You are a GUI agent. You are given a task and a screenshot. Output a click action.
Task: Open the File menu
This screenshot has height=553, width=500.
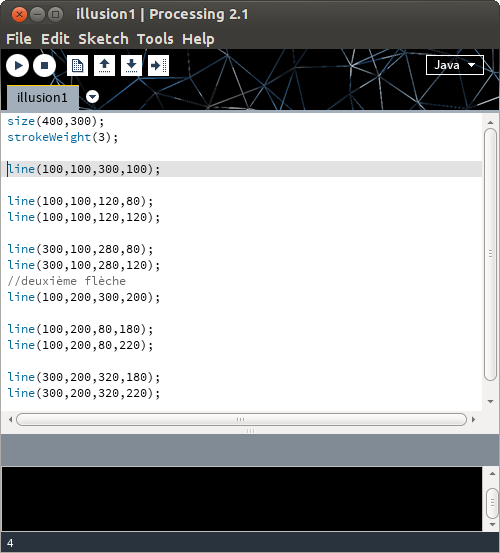click(19, 39)
